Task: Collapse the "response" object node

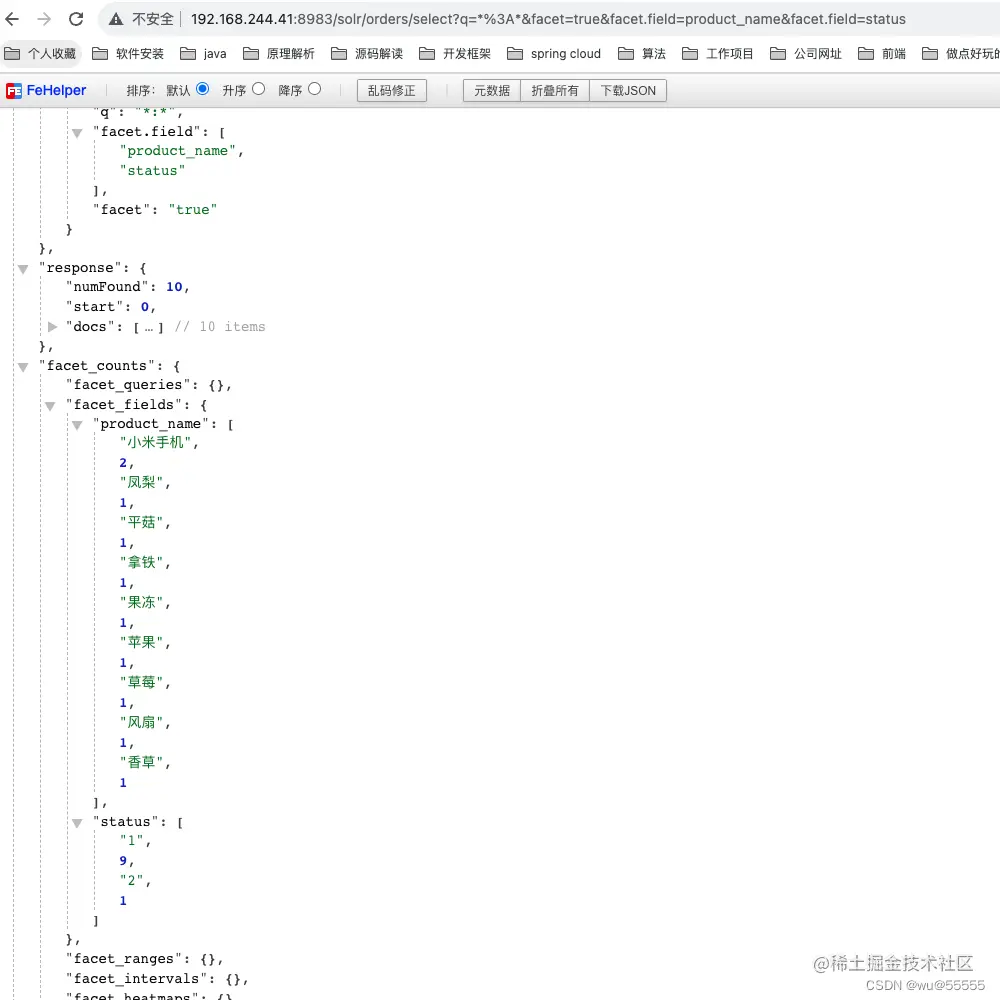Action: tap(23, 269)
